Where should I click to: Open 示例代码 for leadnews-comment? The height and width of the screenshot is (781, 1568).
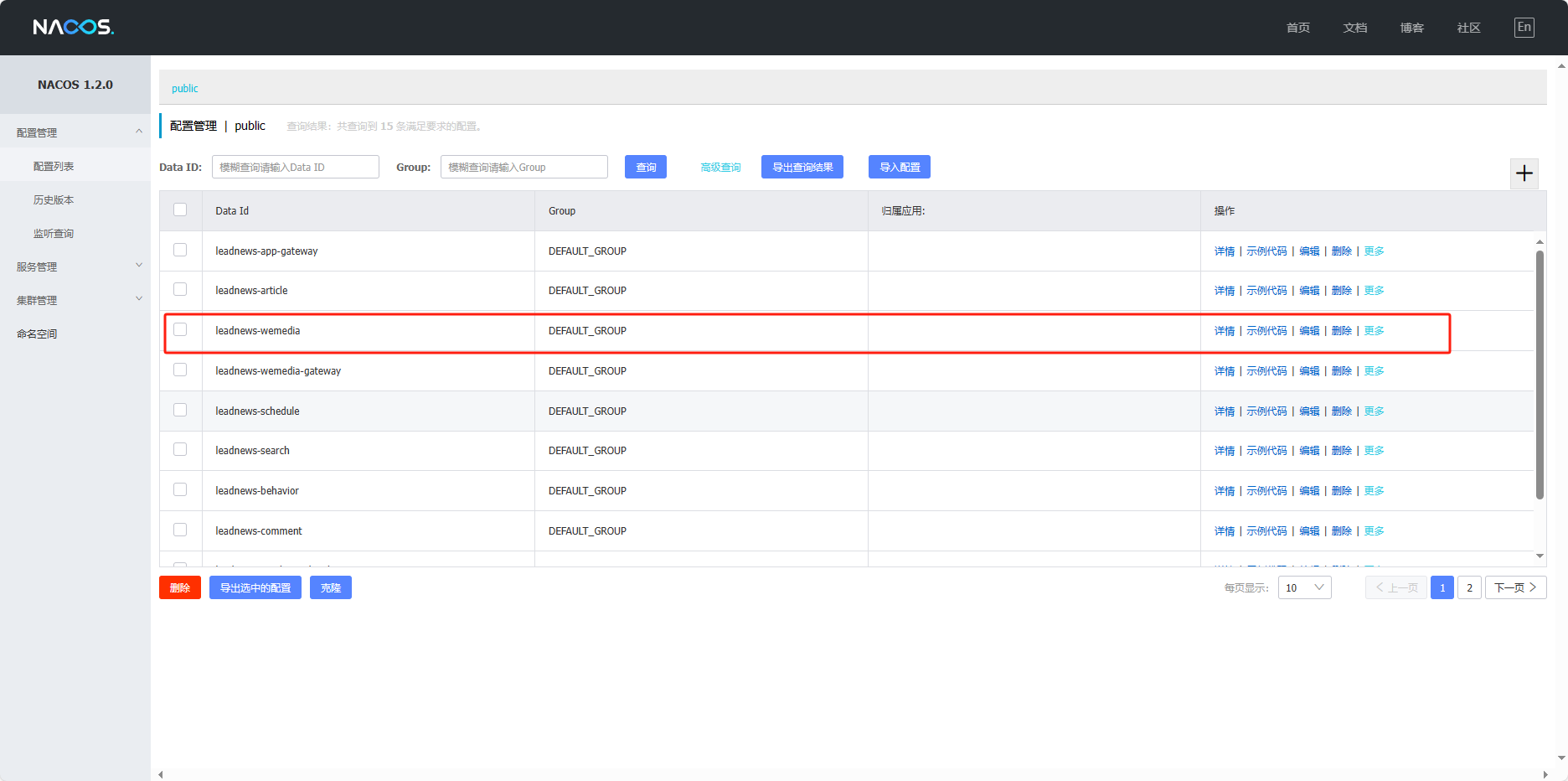click(x=1266, y=531)
